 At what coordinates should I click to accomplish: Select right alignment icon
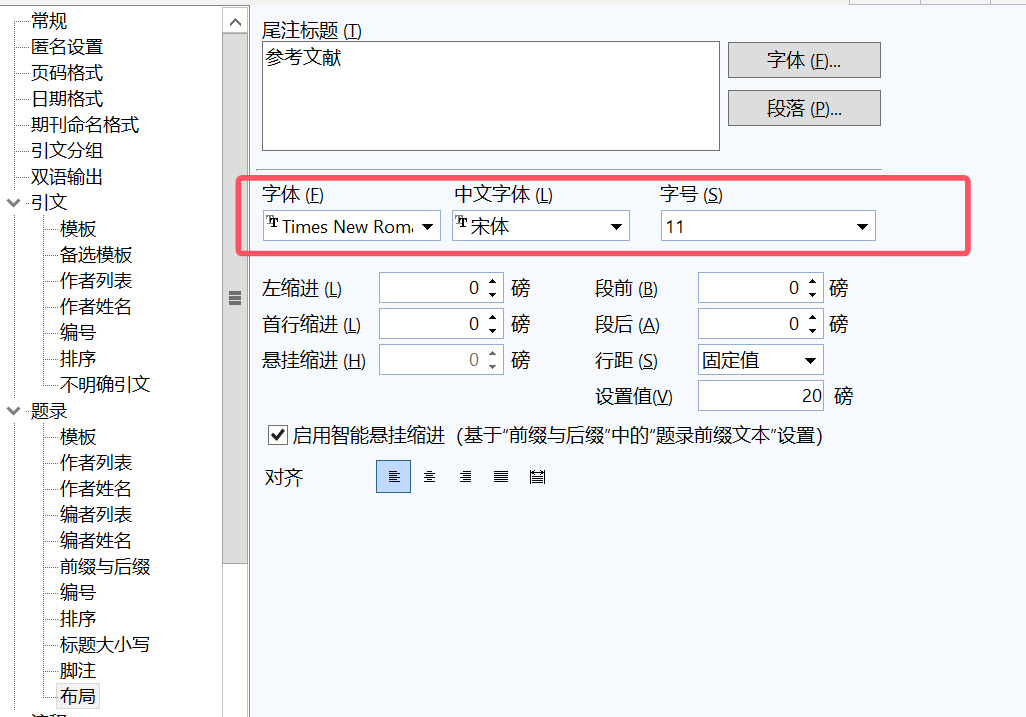[x=465, y=477]
